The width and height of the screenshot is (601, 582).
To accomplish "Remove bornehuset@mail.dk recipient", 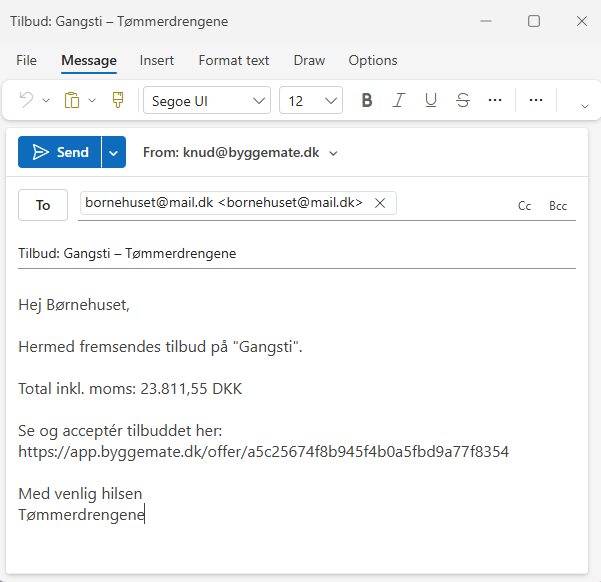I will click(x=380, y=203).
